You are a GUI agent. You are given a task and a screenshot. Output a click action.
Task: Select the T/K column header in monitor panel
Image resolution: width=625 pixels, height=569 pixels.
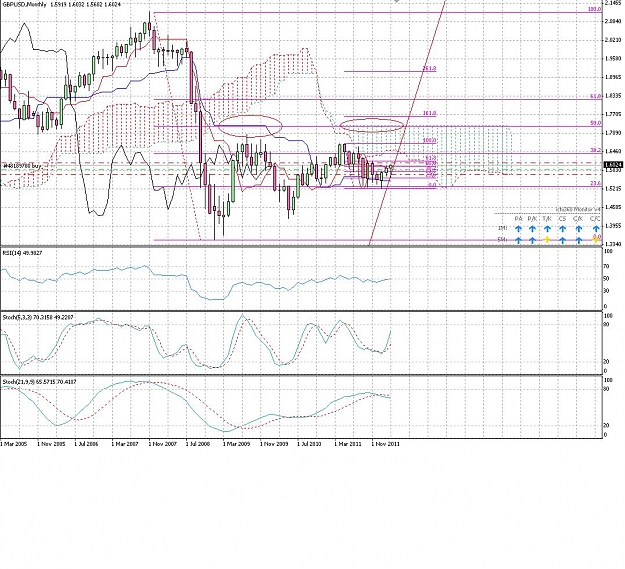point(547,219)
